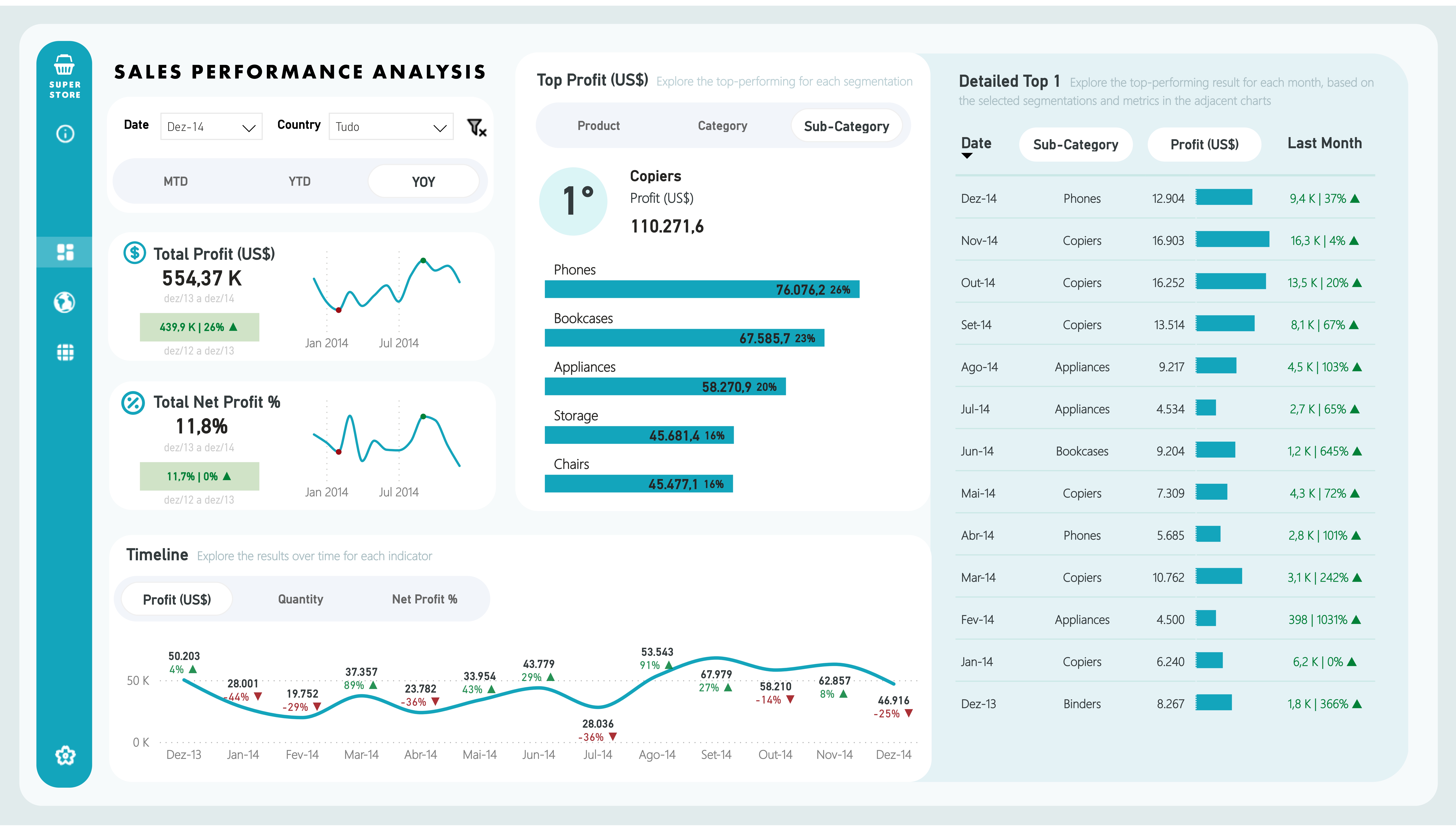The image size is (1456, 831).
Task: Open the Country dropdown showing Tudo
Action: tap(391, 127)
